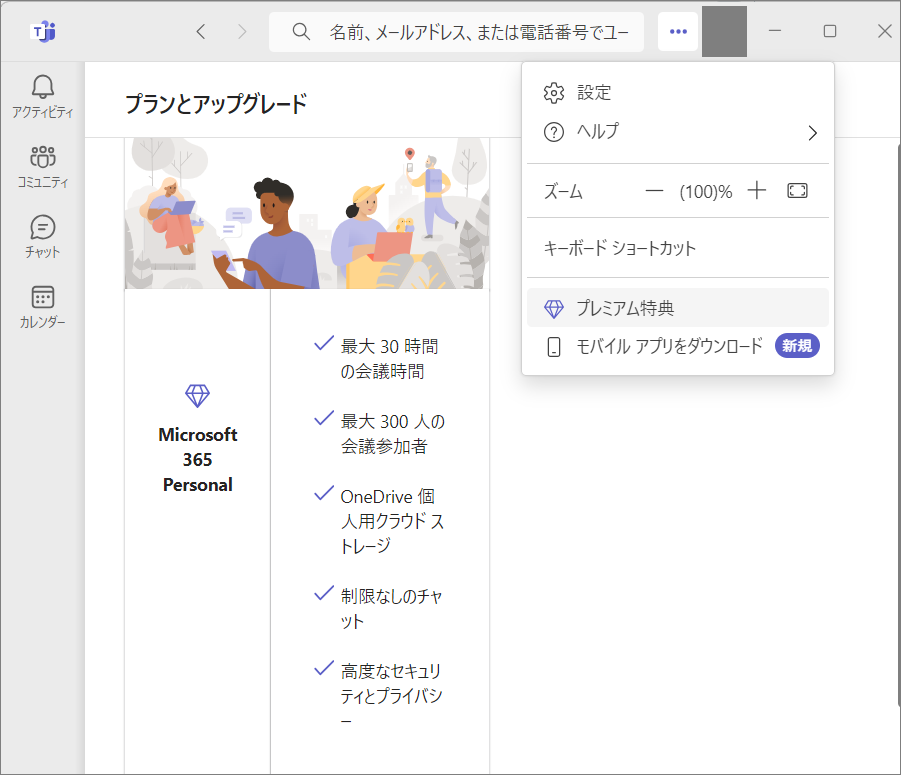Click the gray profile avatar picture
Viewport: 901px width, 775px height.
tap(724, 32)
